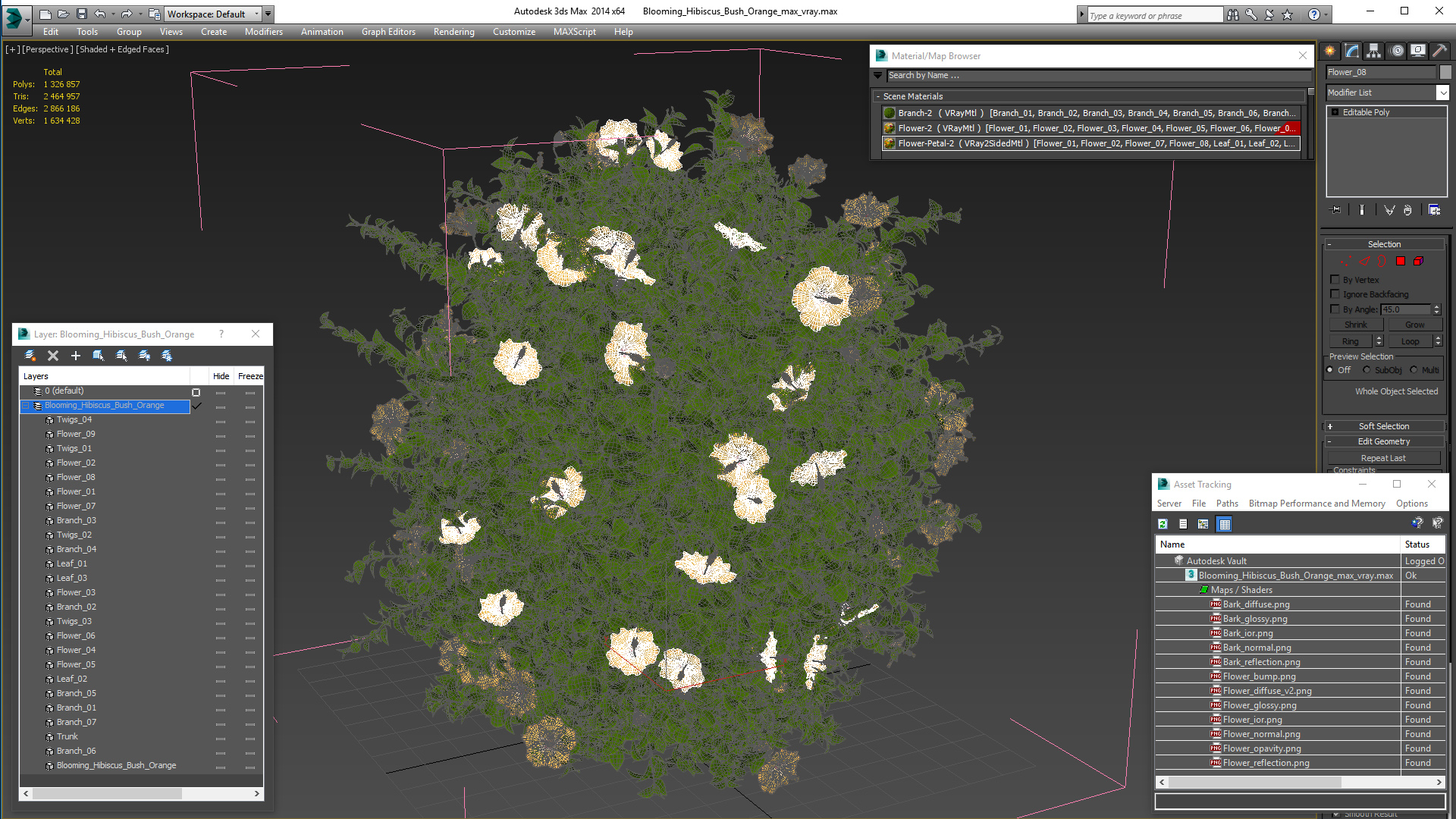Viewport: 1456px width, 819px height.
Task: Click Delete layer X icon in Layer dialog
Action: pyautogui.click(x=53, y=356)
